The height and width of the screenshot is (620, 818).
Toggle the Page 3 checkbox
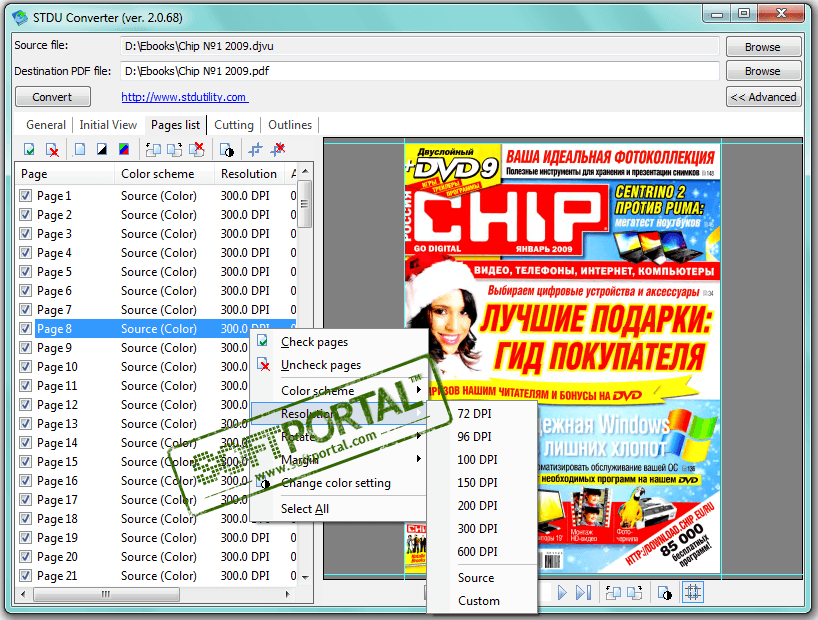click(25, 234)
